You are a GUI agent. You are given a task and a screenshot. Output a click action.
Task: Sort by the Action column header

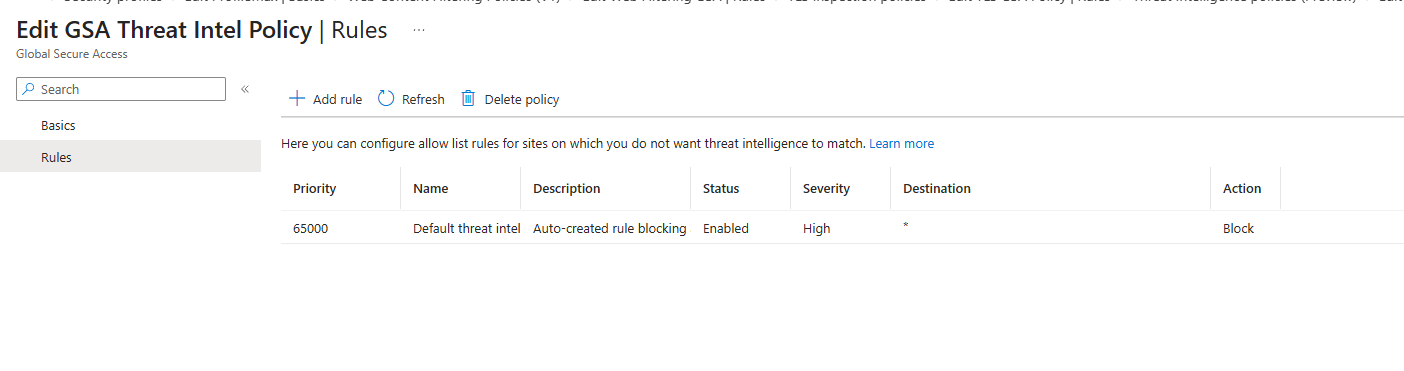point(1242,188)
